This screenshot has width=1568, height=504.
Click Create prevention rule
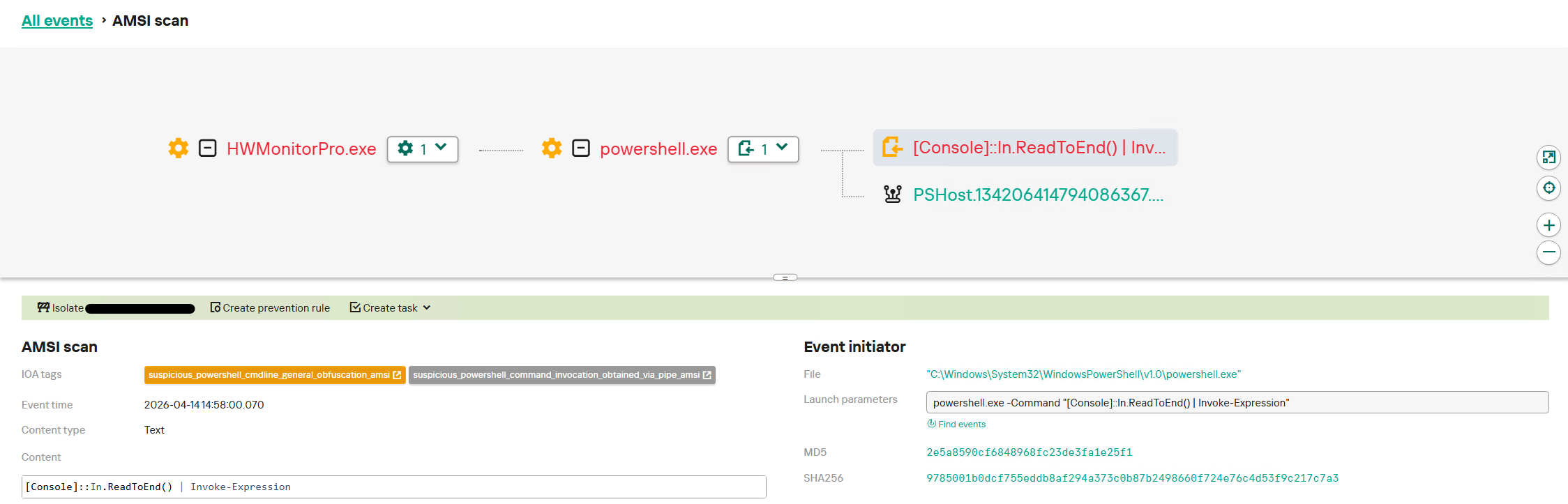(x=271, y=308)
